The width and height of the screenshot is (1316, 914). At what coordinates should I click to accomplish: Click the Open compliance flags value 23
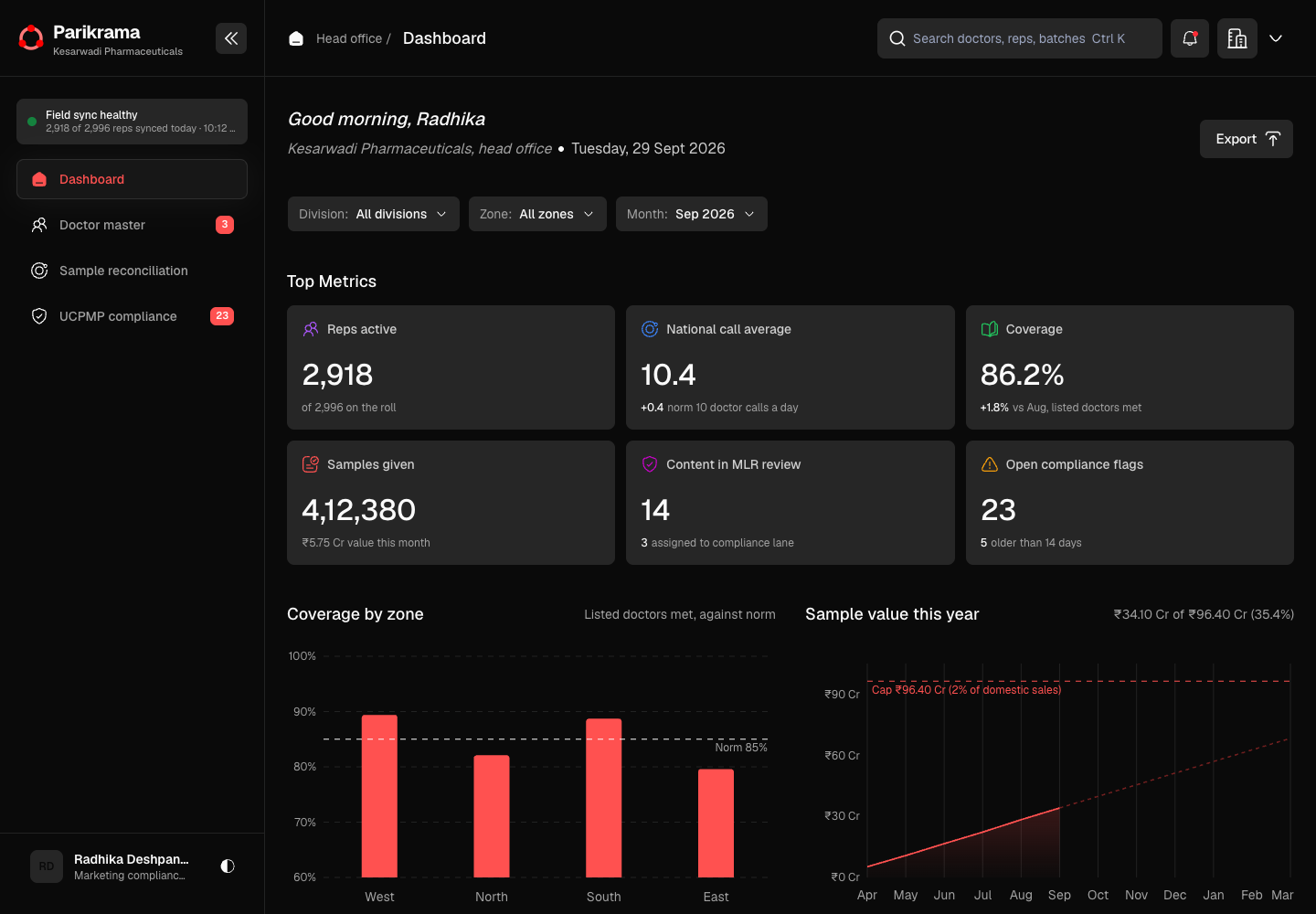click(x=998, y=510)
